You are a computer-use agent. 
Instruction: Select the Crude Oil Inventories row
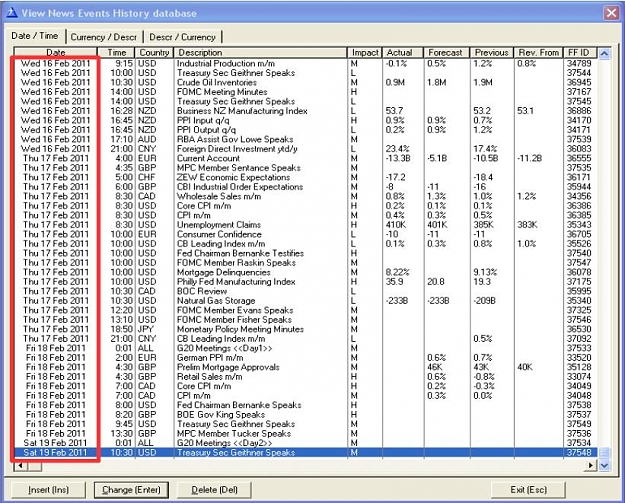click(x=305, y=83)
